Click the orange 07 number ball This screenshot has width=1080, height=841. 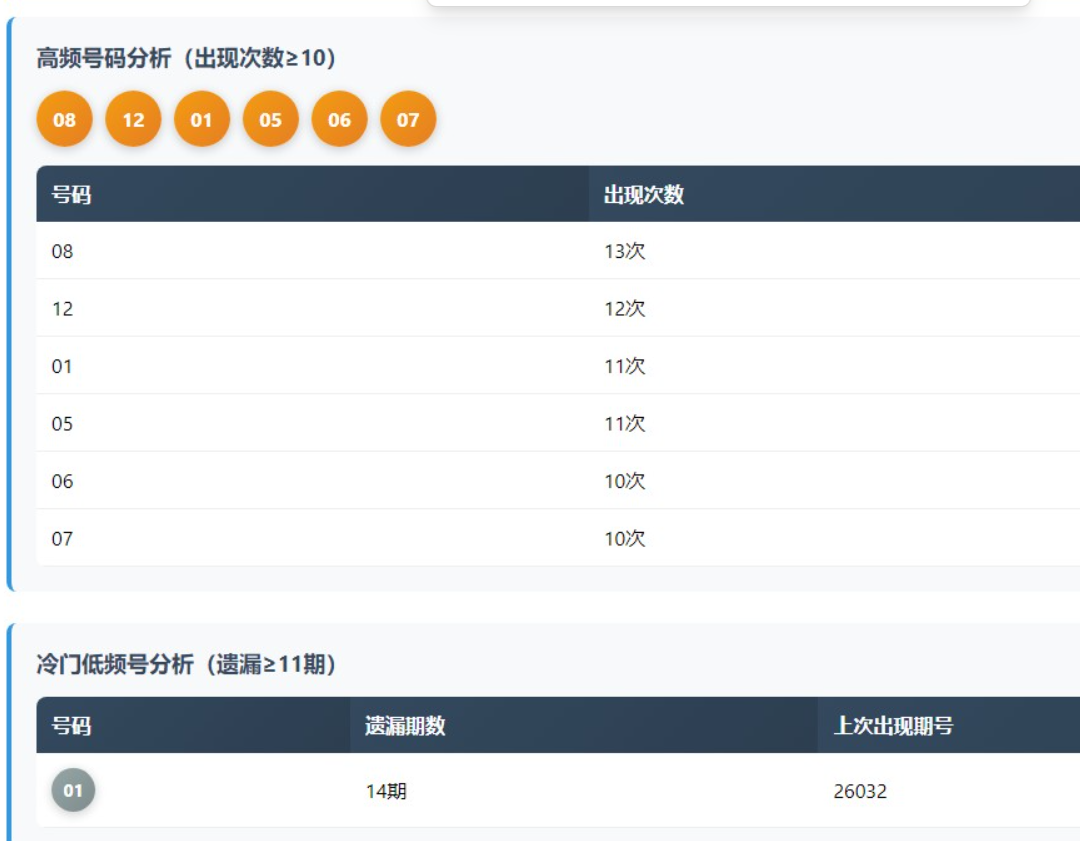408,120
